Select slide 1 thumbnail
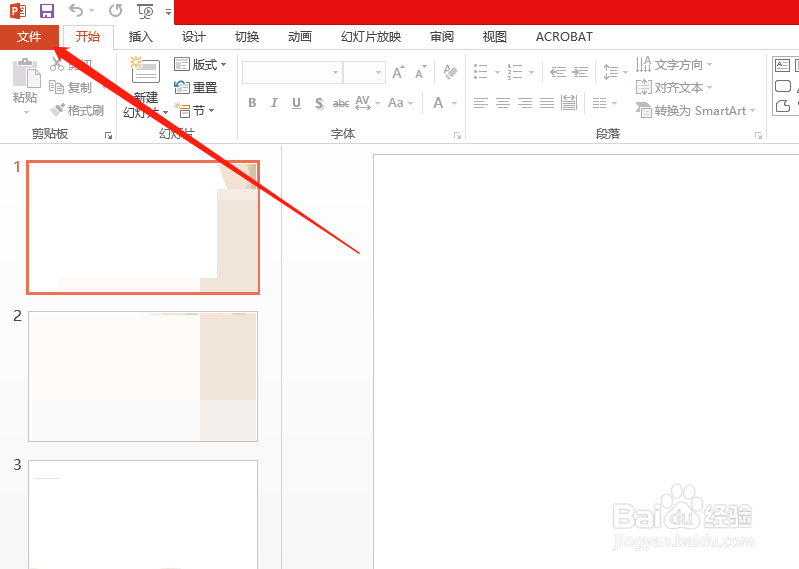 [143, 227]
